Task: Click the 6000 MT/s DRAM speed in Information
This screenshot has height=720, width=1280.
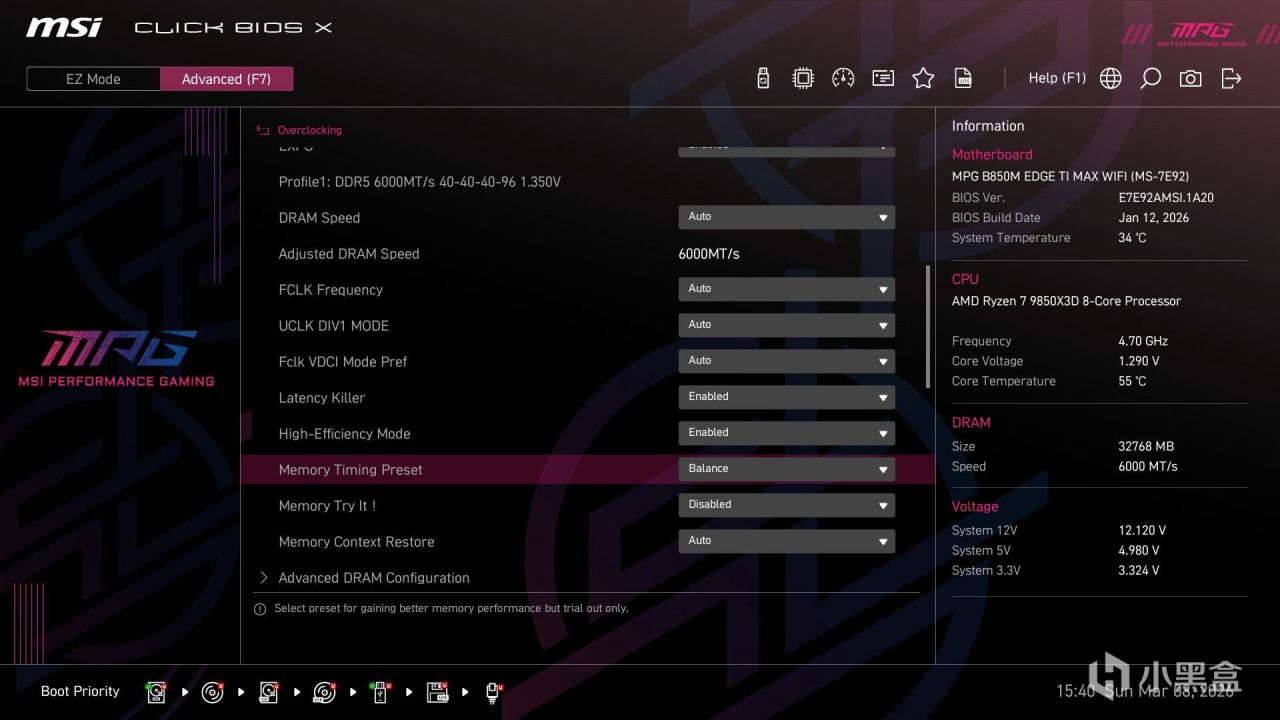Action: [1148, 466]
